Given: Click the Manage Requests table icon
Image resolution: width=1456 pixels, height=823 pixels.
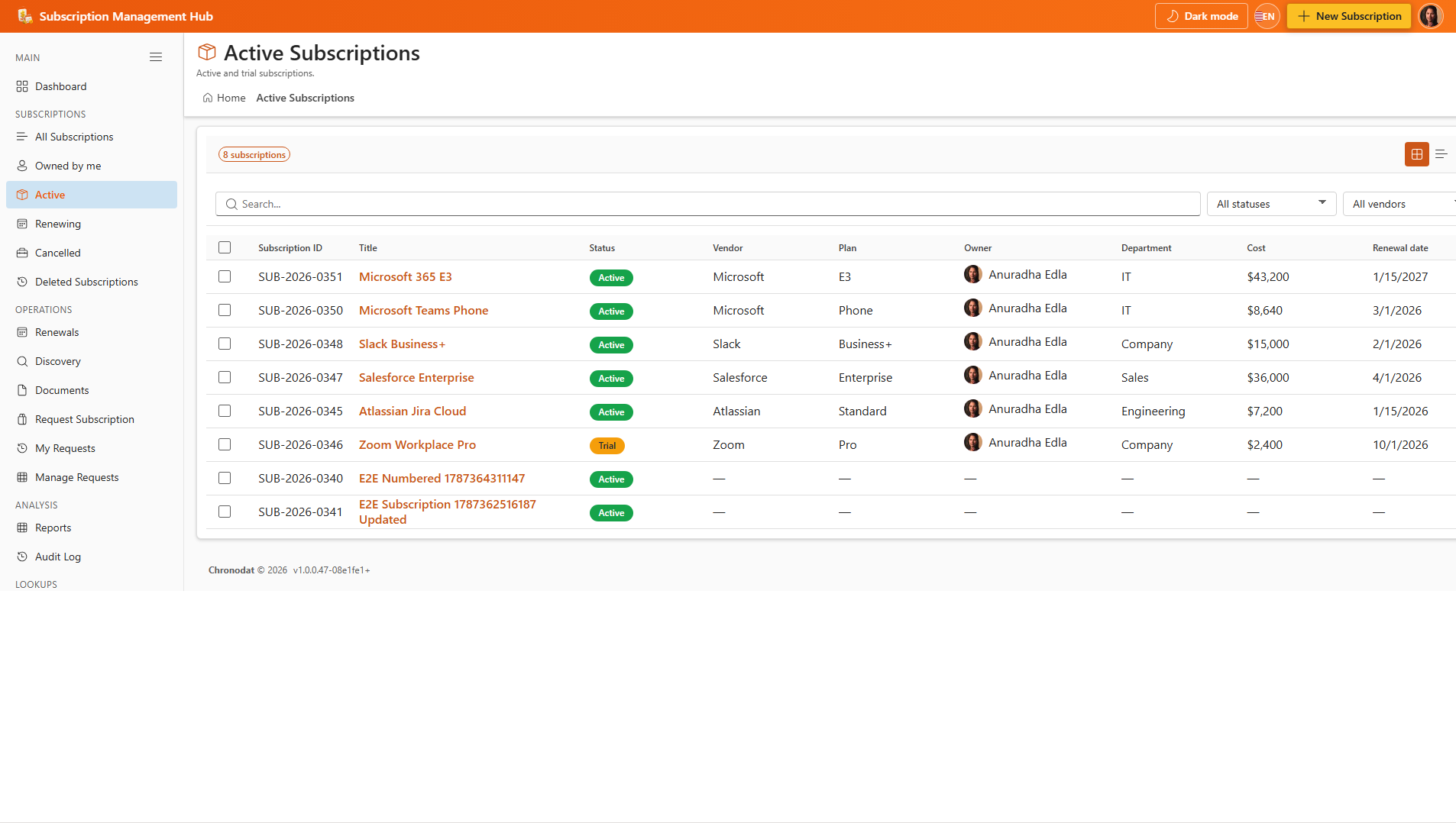Looking at the screenshot, I should [x=22, y=477].
